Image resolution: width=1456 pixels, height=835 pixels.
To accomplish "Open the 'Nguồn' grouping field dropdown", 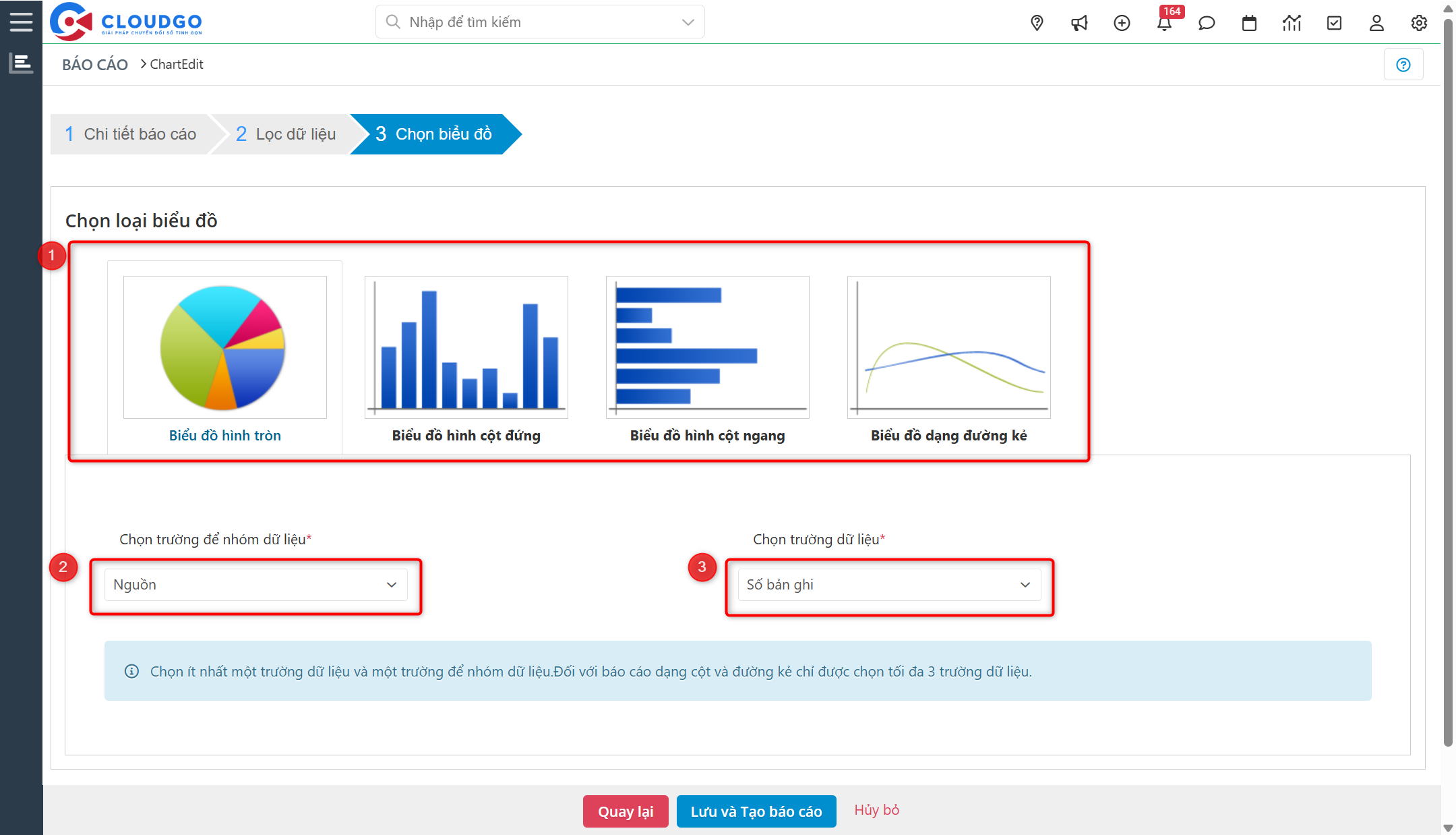I will pos(256,584).
